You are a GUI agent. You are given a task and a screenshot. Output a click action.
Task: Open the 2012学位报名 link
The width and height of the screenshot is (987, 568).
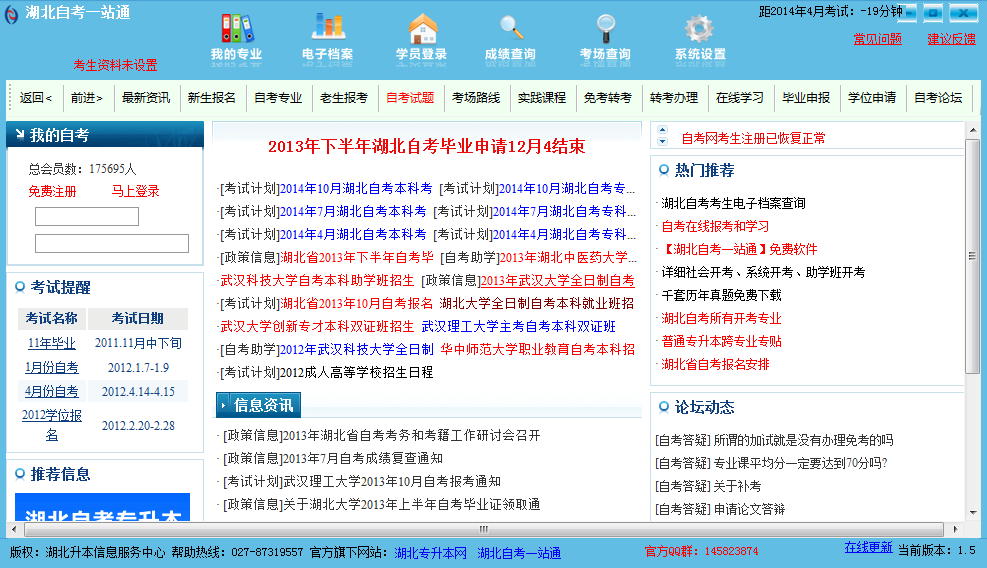click(52, 424)
